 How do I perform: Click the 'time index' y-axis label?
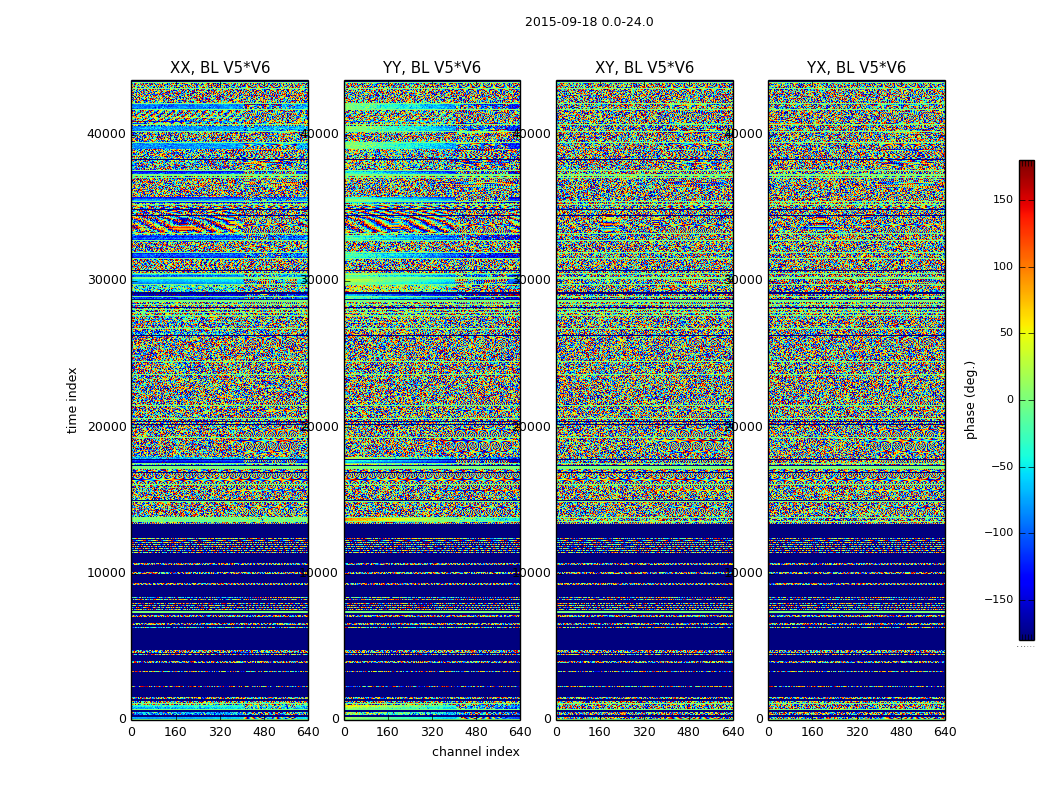click(x=72, y=400)
